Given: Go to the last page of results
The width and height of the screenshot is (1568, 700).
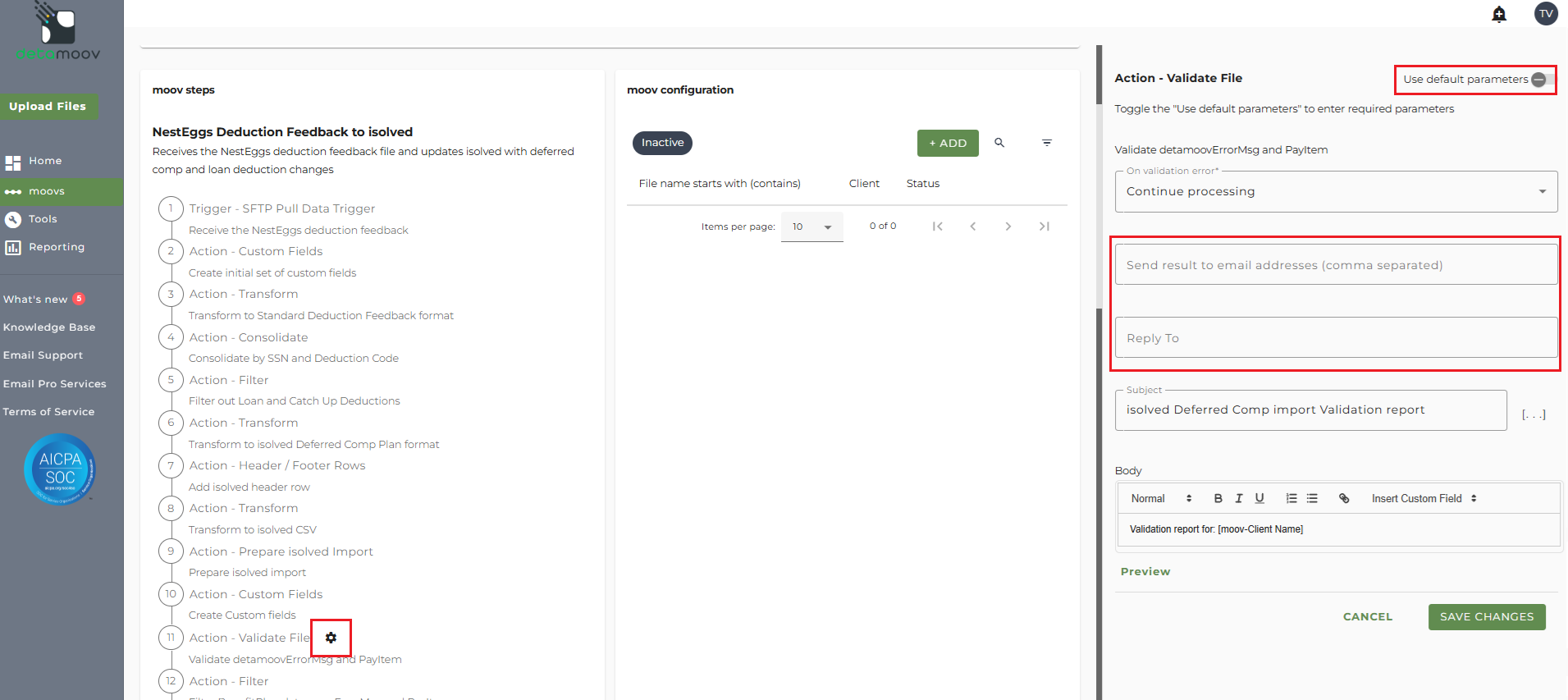Looking at the screenshot, I should point(1045,226).
